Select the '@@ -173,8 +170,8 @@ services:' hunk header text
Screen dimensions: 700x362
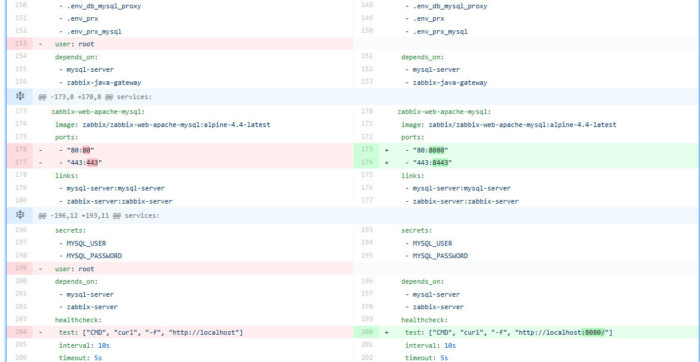95,96
